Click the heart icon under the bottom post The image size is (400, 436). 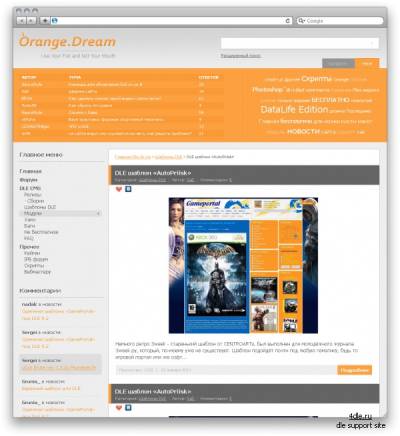(x=119, y=407)
